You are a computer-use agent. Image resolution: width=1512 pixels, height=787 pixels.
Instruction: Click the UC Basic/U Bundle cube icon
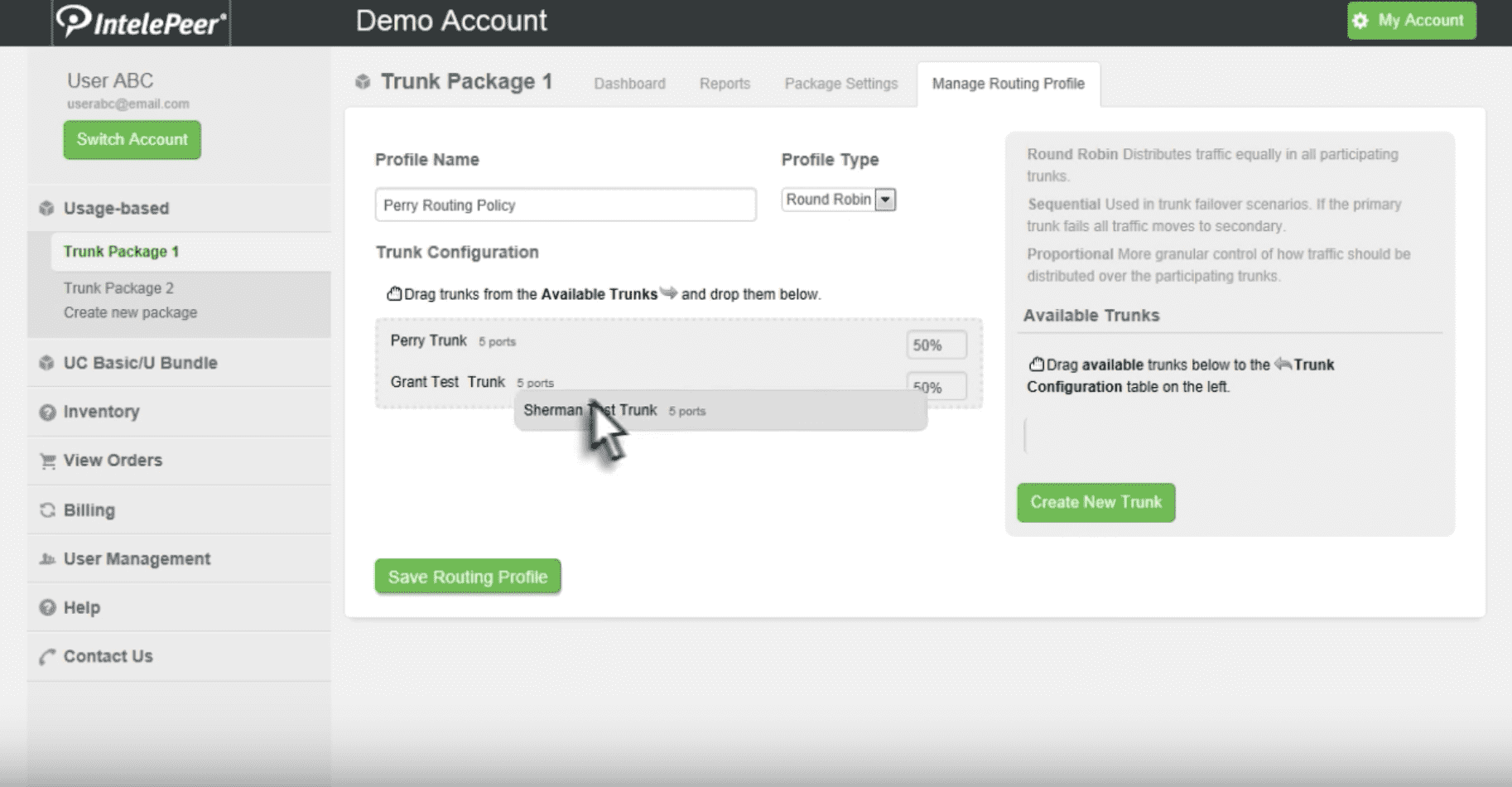[x=46, y=363]
